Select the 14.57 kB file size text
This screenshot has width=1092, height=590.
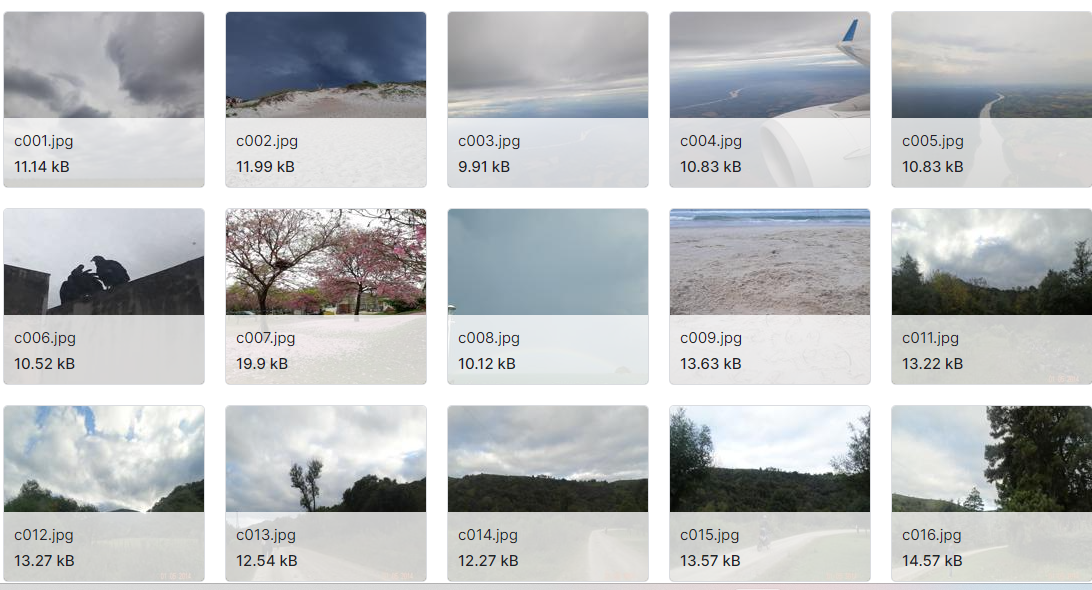(x=932, y=561)
